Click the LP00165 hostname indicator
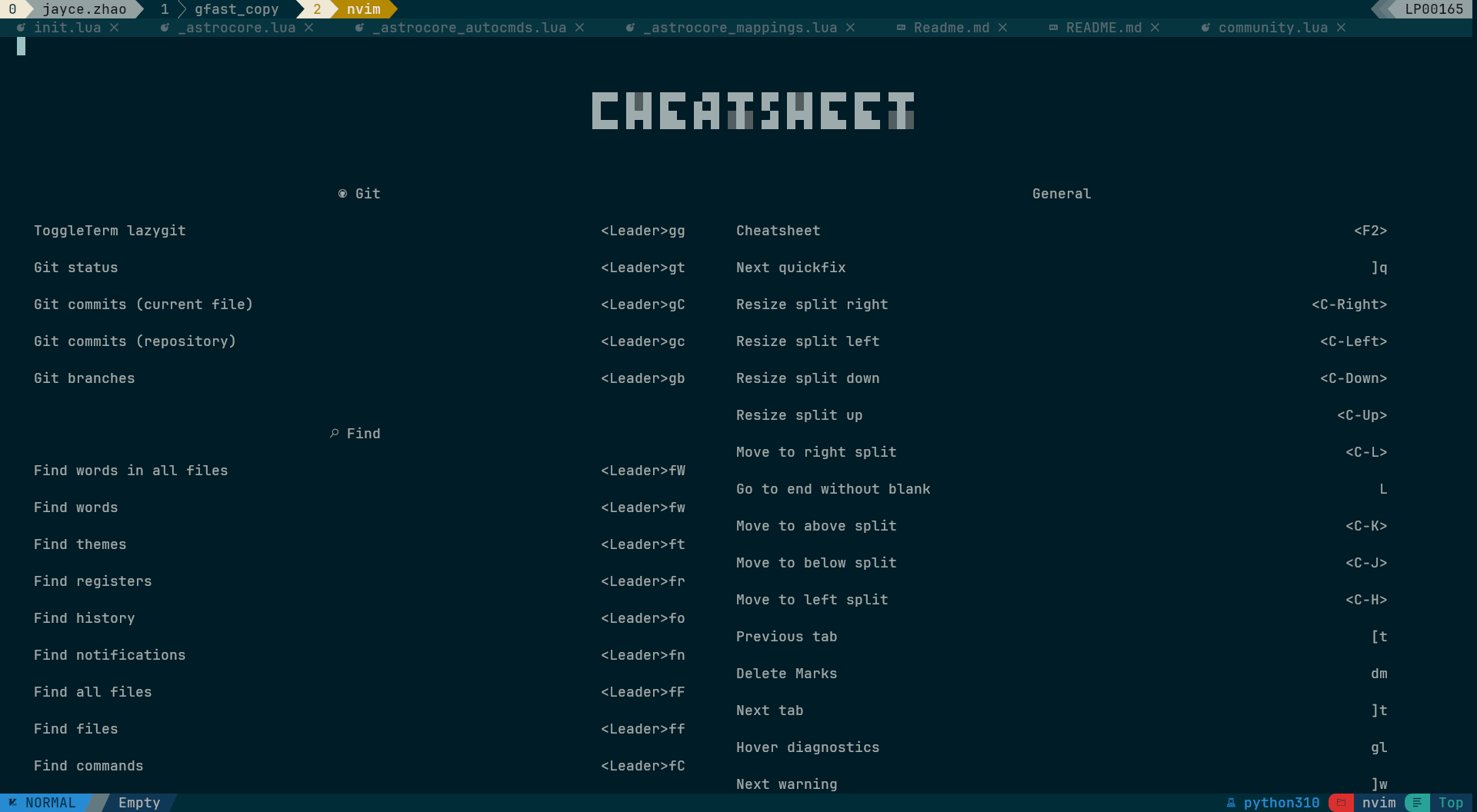This screenshot has width=1477, height=812. tap(1434, 9)
